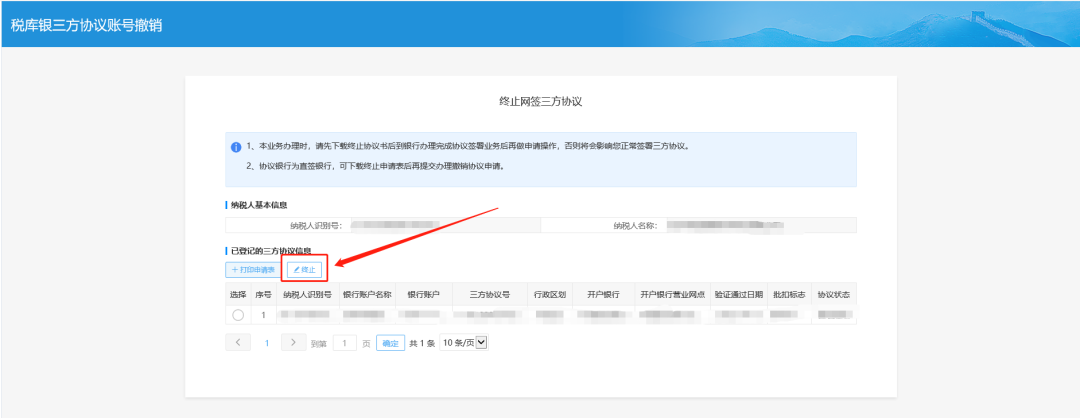Click the blue info icon in notice

click(x=237, y=147)
